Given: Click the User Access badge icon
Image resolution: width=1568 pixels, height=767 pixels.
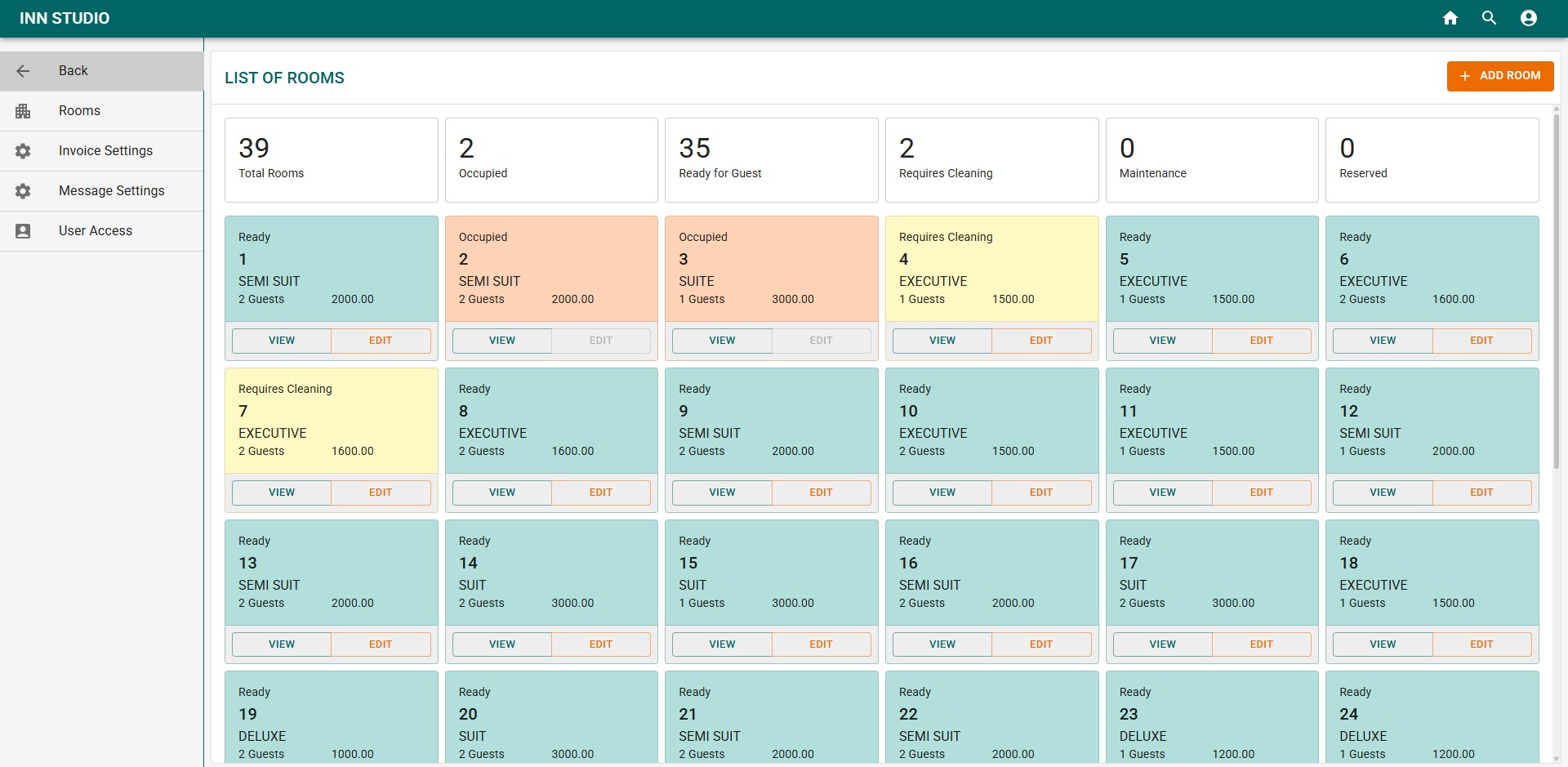Looking at the screenshot, I should (x=23, y=231).
